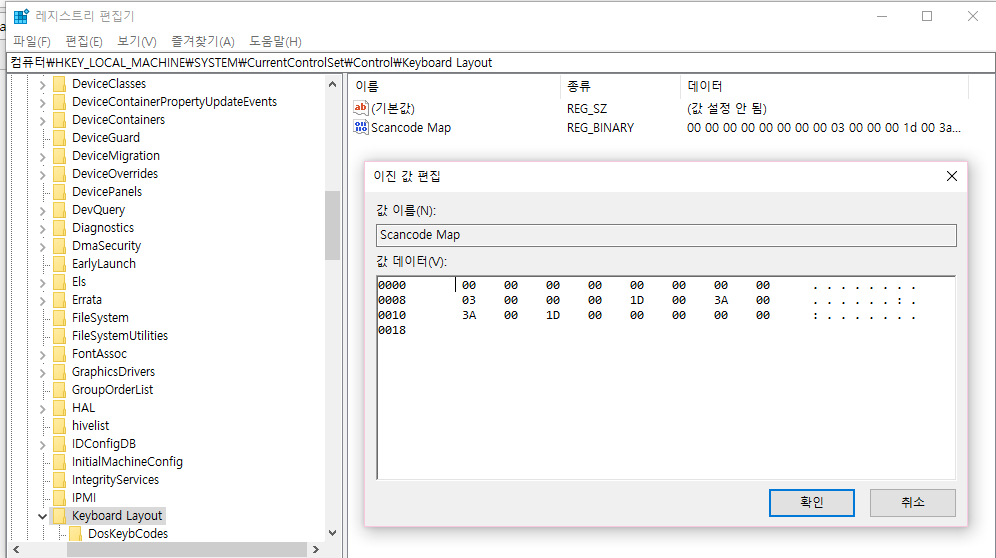Expand the DevQuery key

pos(43,210)
